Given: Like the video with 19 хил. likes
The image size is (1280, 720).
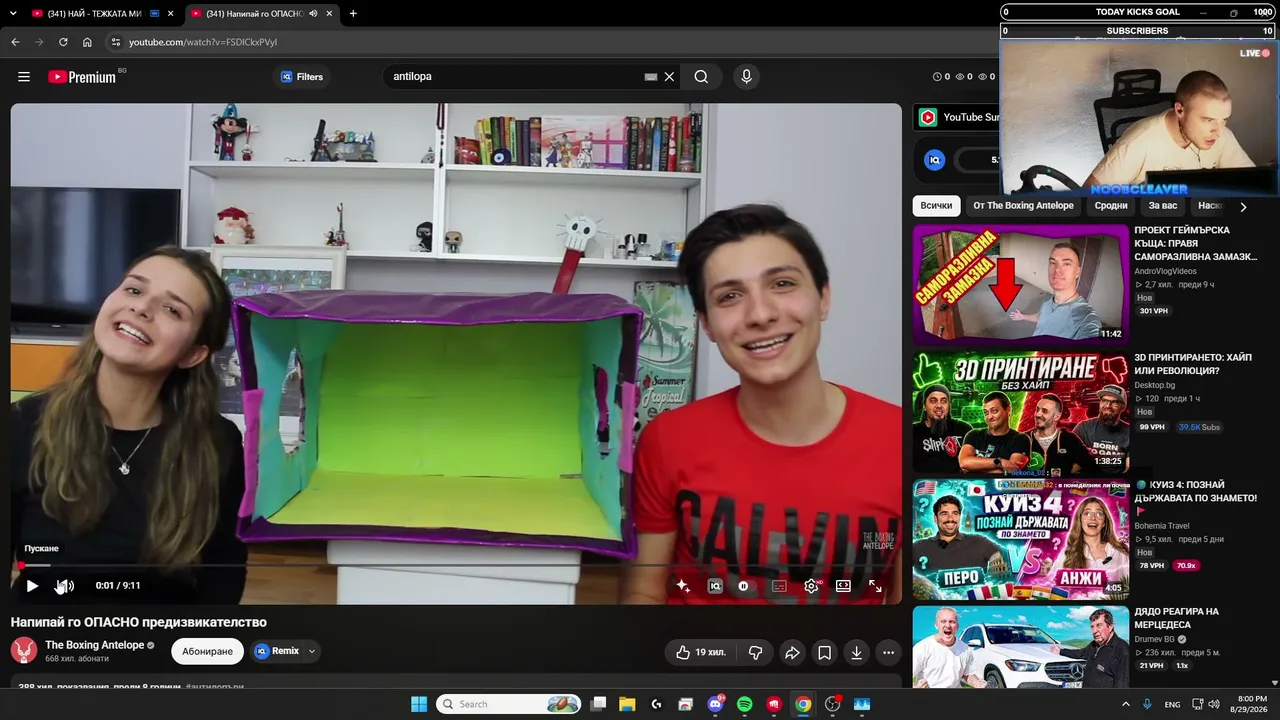Looking at the screenshot, I should pos(701,653).
